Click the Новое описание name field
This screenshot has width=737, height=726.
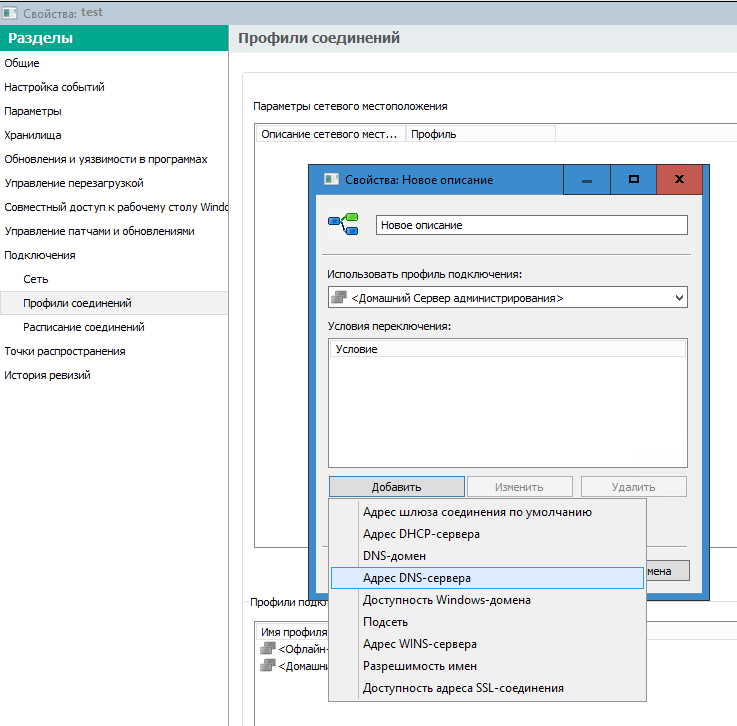(x=531, y=225)
